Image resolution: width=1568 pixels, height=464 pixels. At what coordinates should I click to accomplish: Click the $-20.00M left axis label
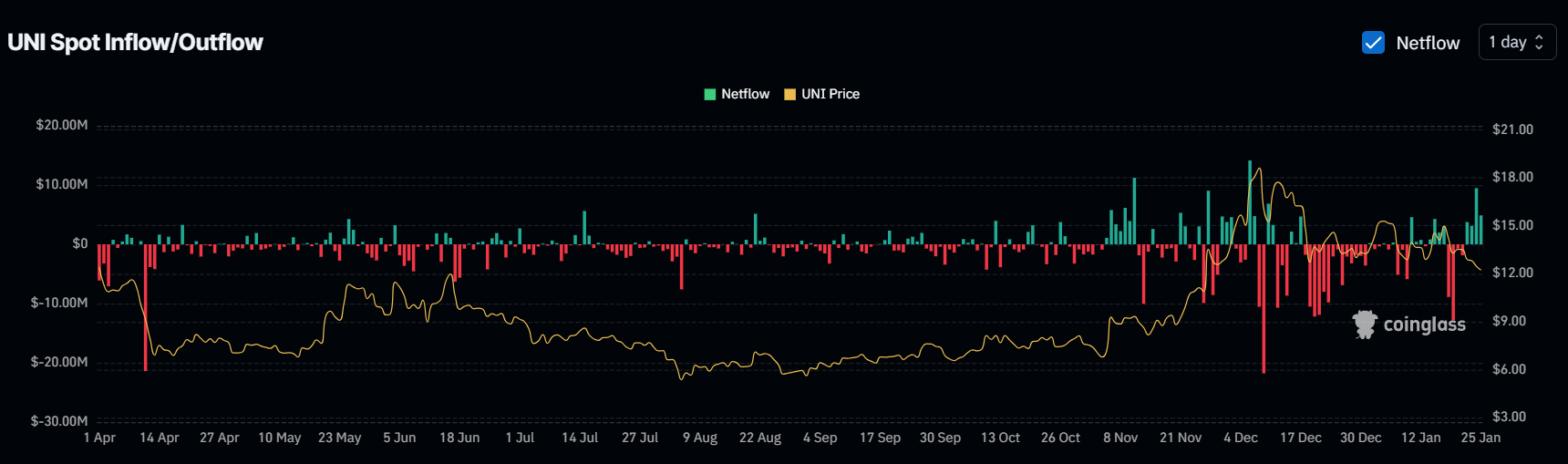(x=59, y=362)
